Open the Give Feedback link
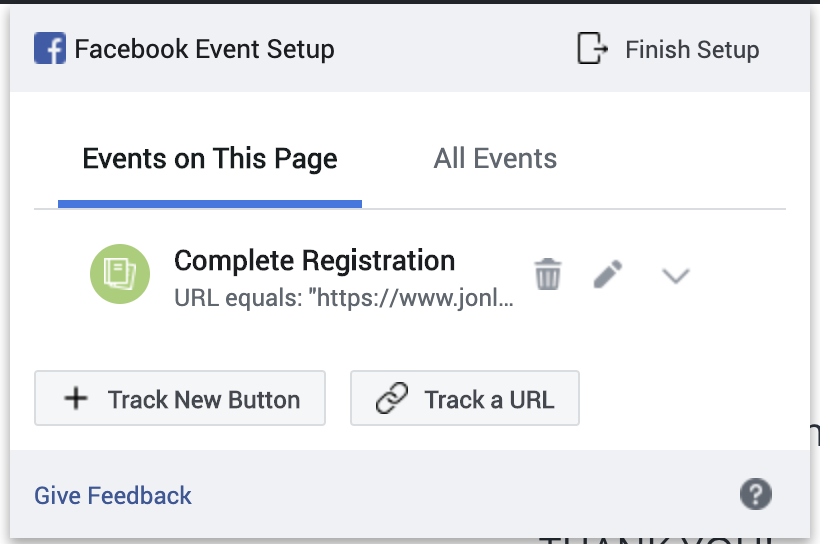 point(113,495)
